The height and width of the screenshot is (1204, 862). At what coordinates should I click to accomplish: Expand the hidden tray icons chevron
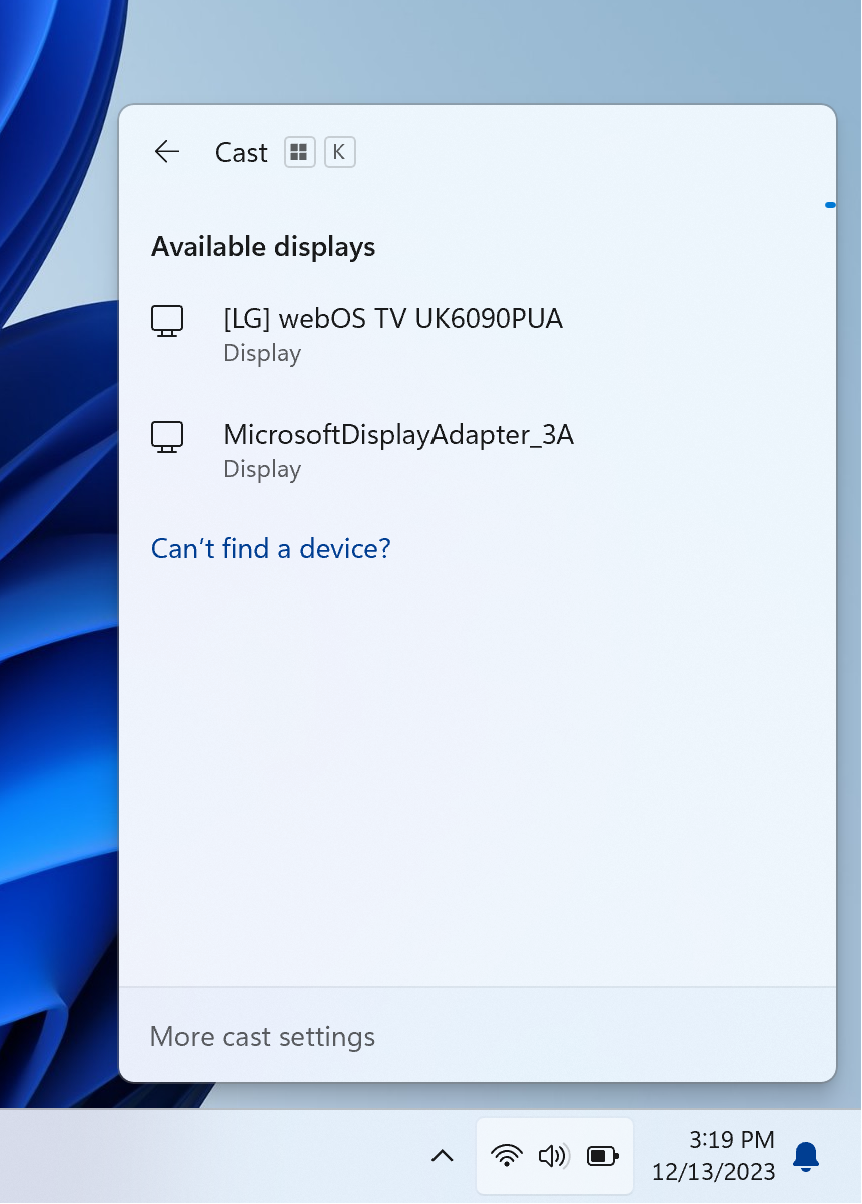pos(442,1157)
